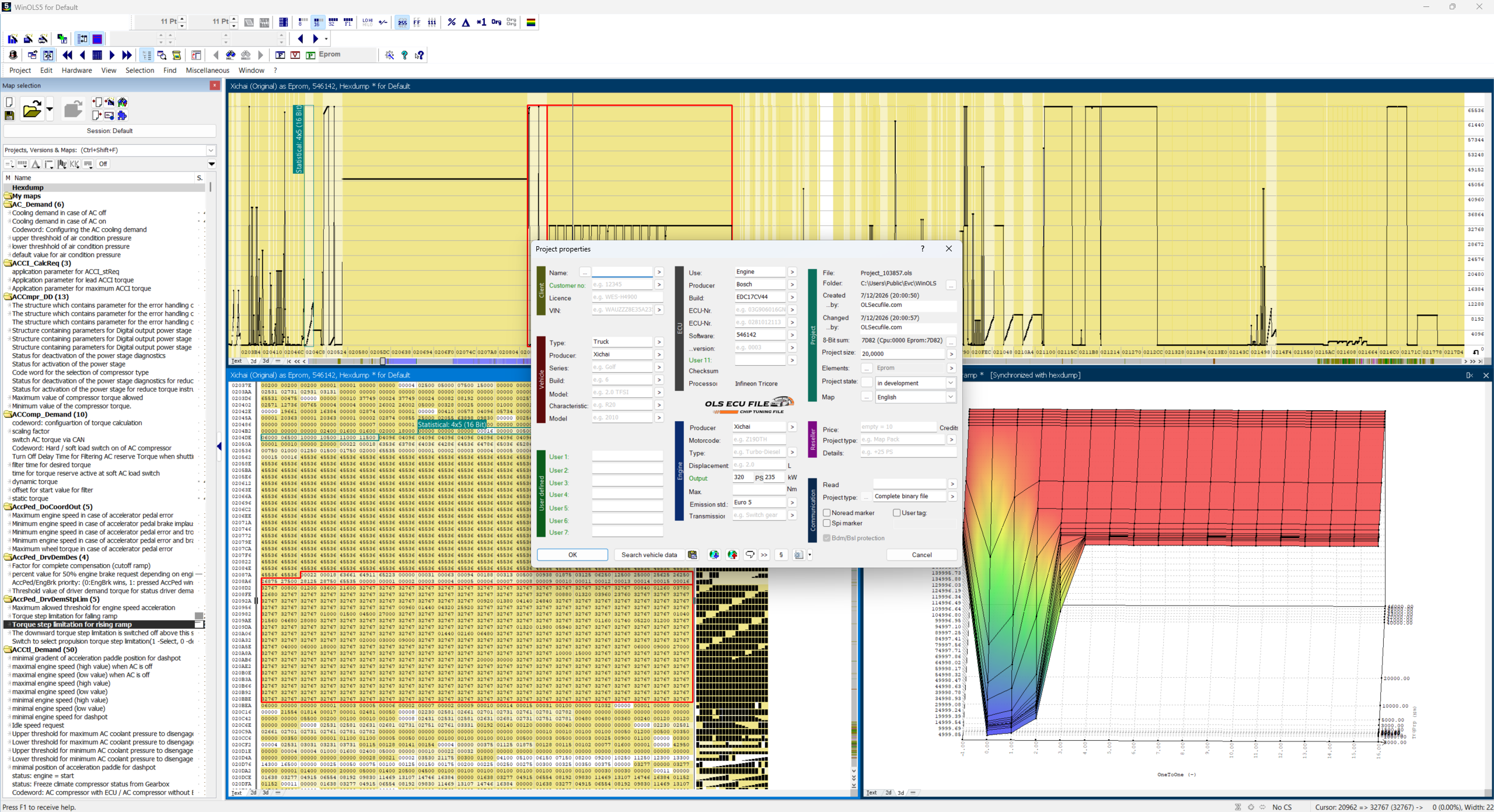
Task: Open the rainbow color scheme icon
Action: coord(531,22)
